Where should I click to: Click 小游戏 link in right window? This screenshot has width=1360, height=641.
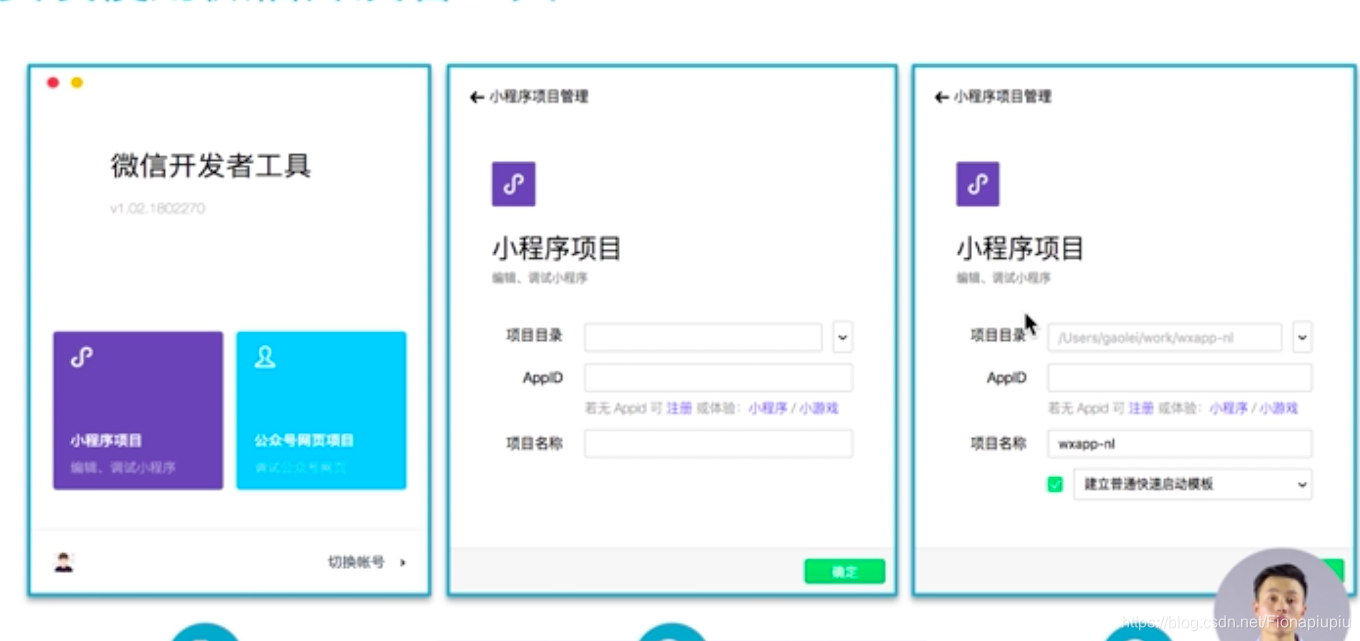(x=1278, y=408)
